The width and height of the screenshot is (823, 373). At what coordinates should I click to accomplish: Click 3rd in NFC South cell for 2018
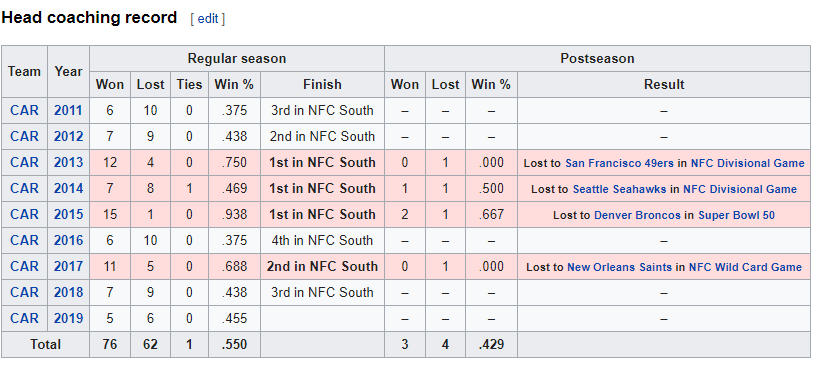tap(322, 292)
